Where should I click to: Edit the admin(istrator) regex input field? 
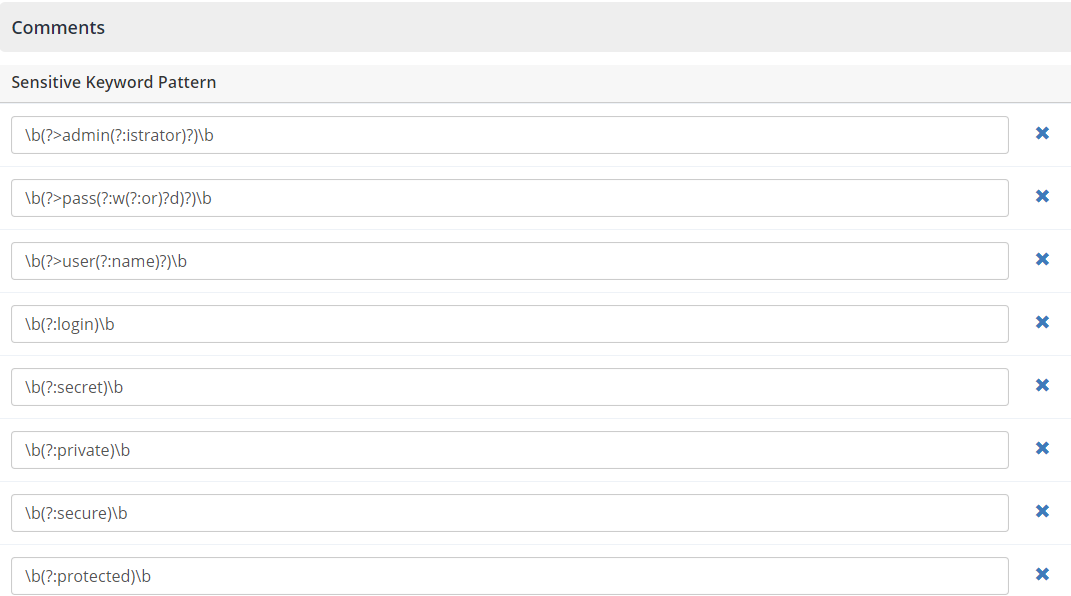[x=510, y=134]
